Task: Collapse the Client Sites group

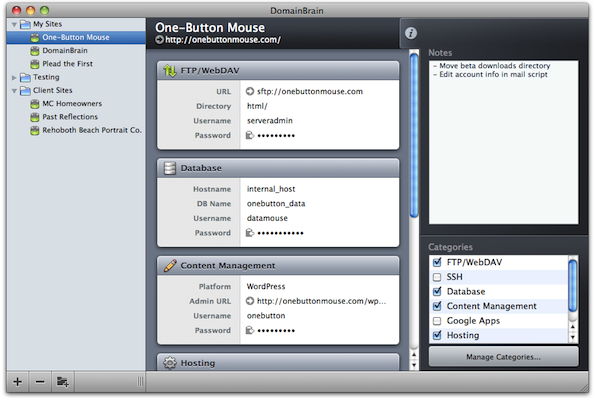Action: click(x=14, y=91)
